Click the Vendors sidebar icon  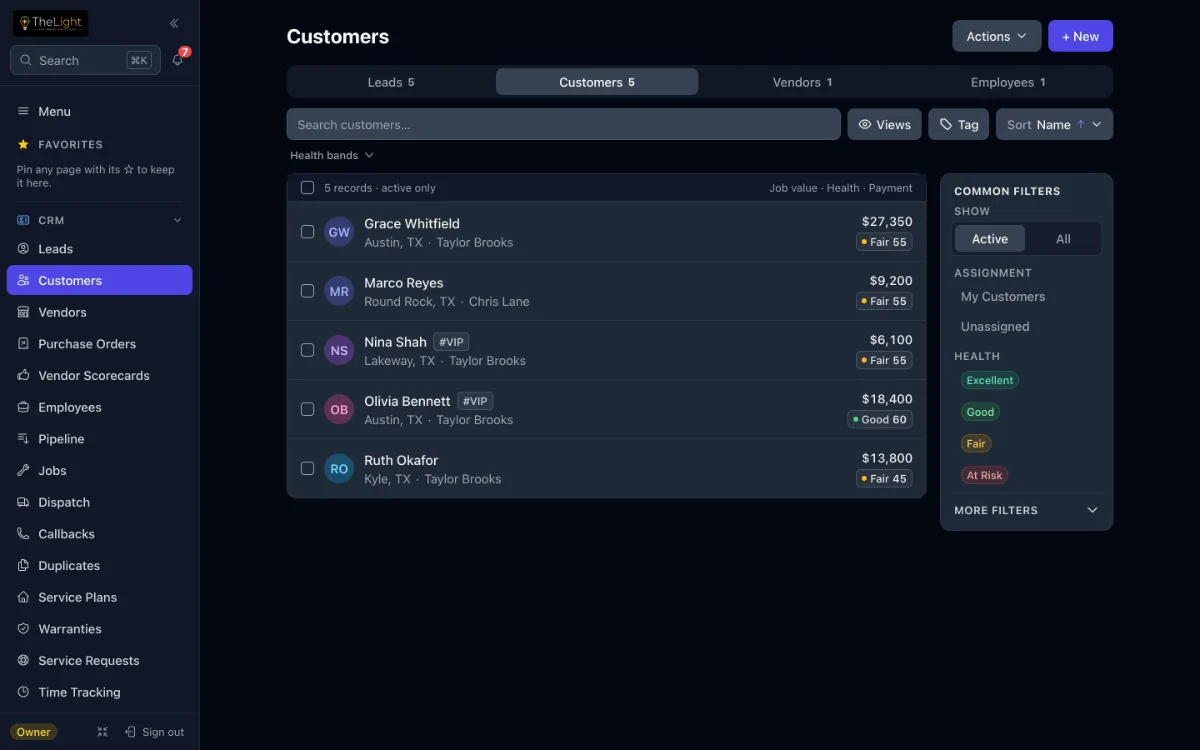(x=23, y=312)
